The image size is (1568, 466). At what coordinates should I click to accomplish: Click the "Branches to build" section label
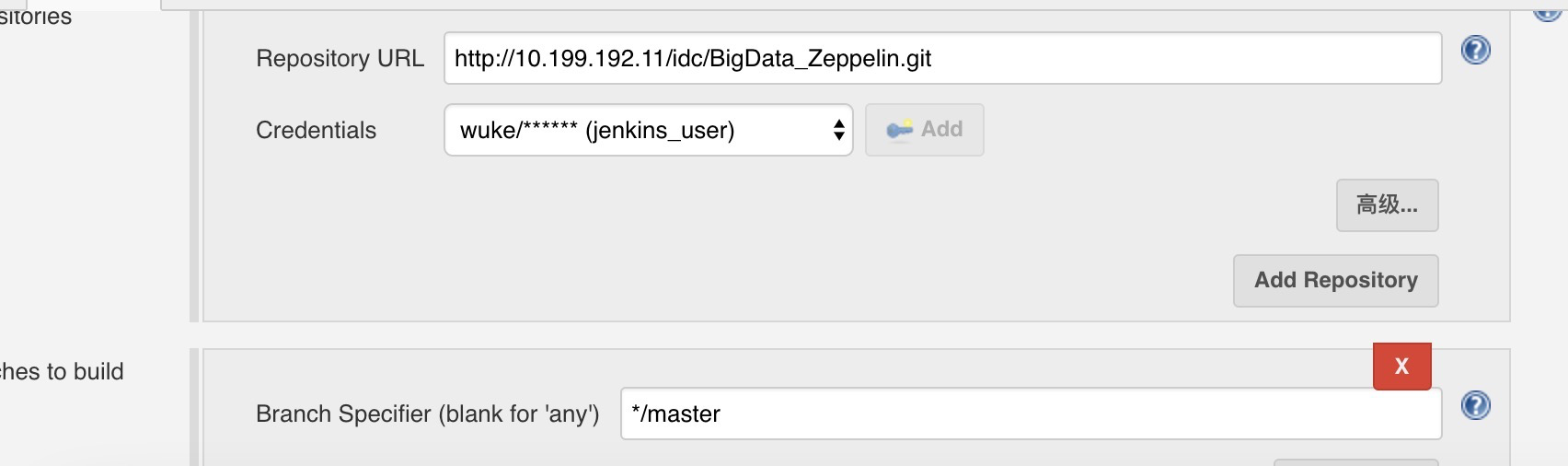point(61,371)
